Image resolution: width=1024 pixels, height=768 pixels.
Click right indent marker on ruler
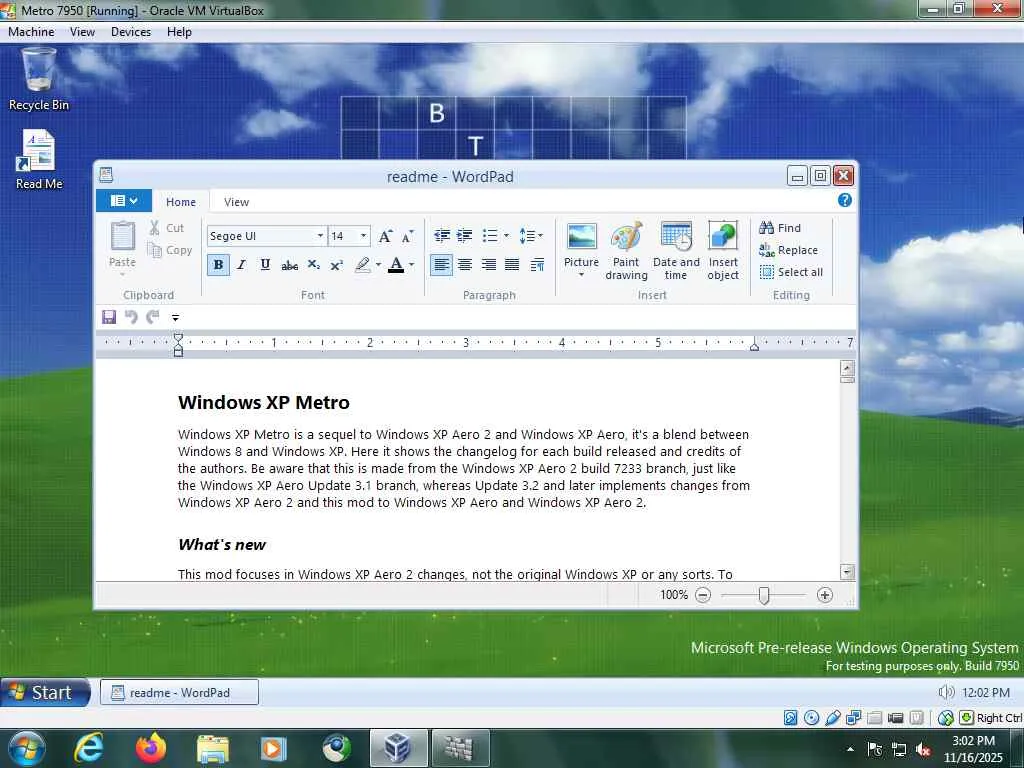click(754, 347)
